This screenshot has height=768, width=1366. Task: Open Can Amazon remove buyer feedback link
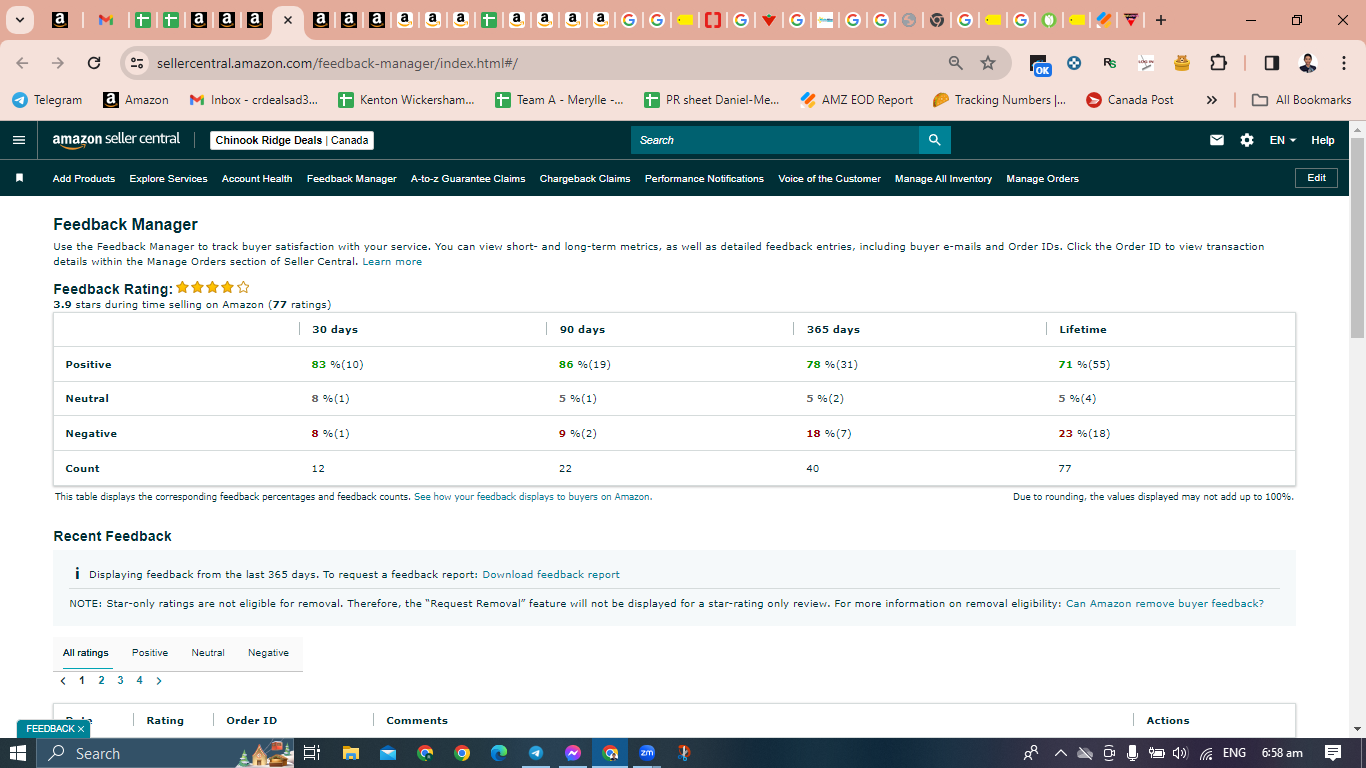point(1165,604)
